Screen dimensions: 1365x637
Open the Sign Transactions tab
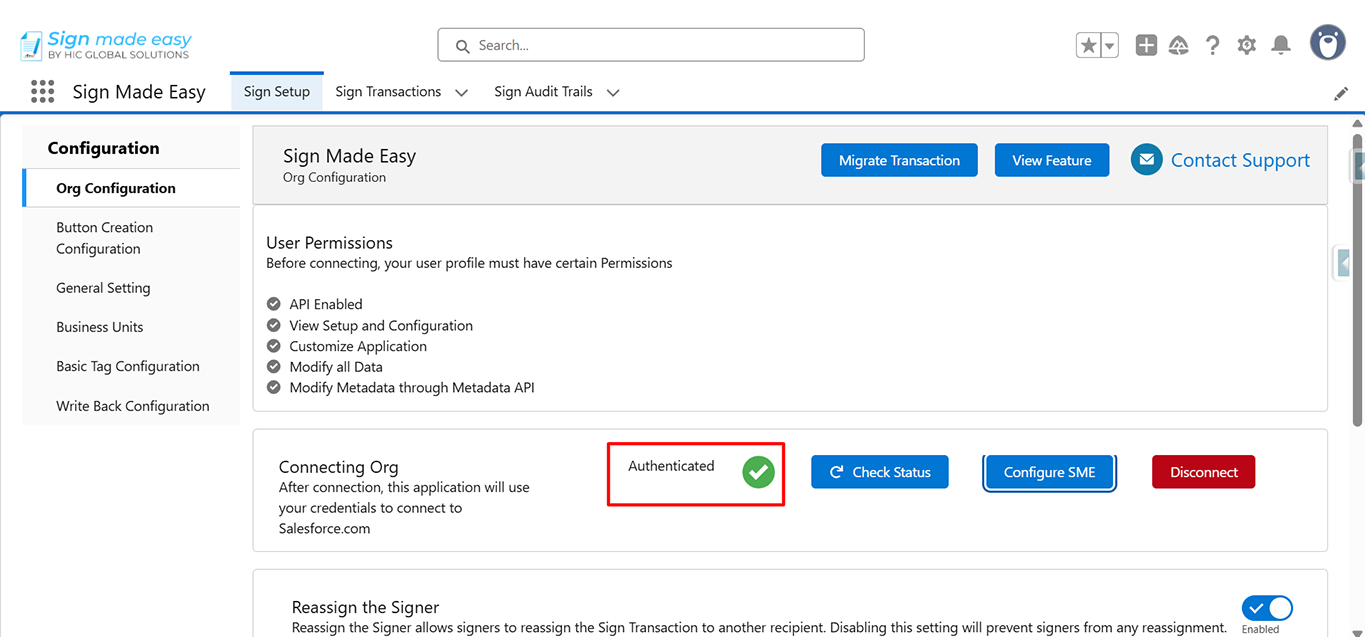click(388, 92)
